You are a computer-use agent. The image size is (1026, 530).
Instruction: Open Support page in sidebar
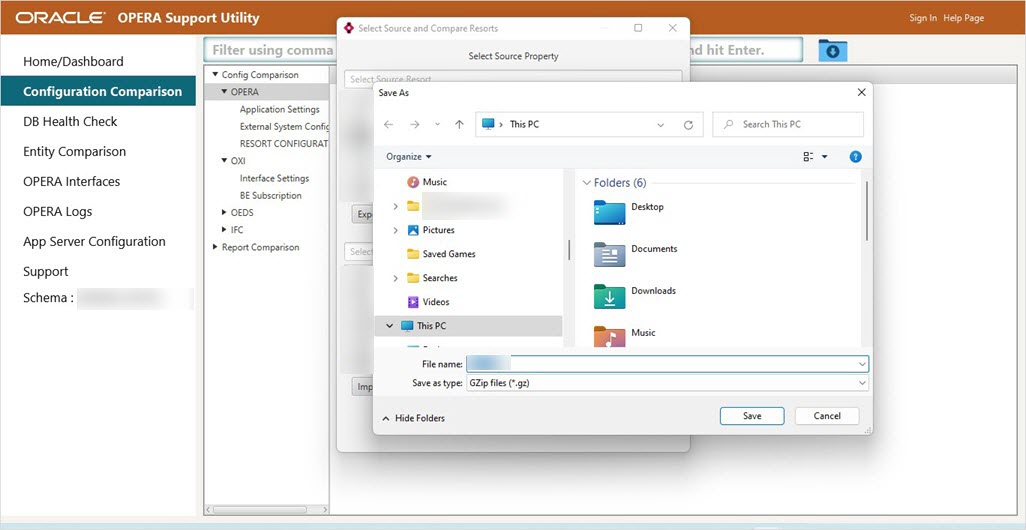[46, 272]
